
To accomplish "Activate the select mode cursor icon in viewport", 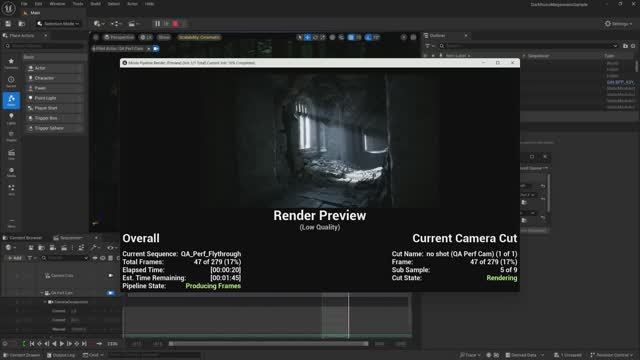I will (300, 37).
